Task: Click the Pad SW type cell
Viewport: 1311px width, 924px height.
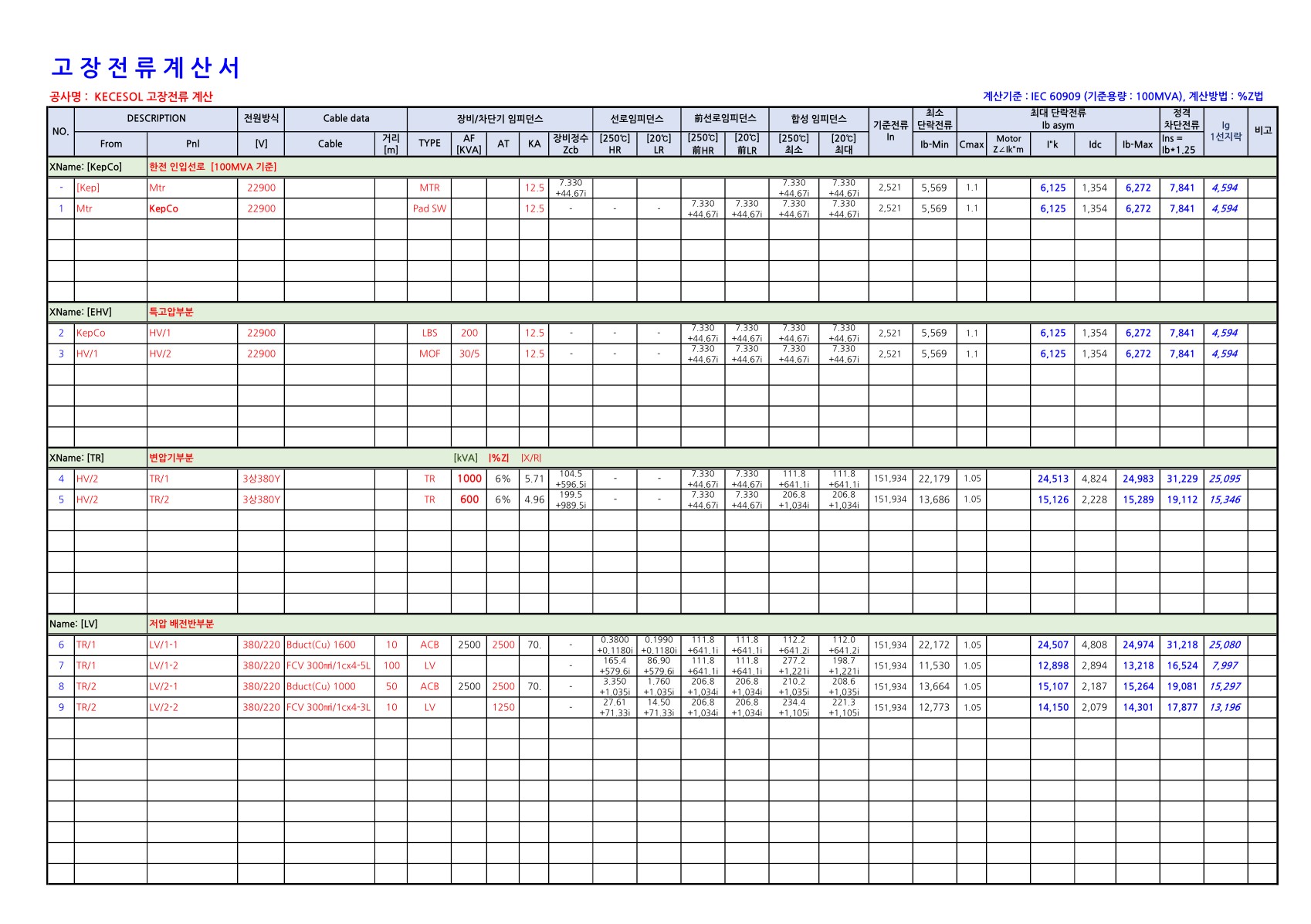Action: tap(429, 208)
